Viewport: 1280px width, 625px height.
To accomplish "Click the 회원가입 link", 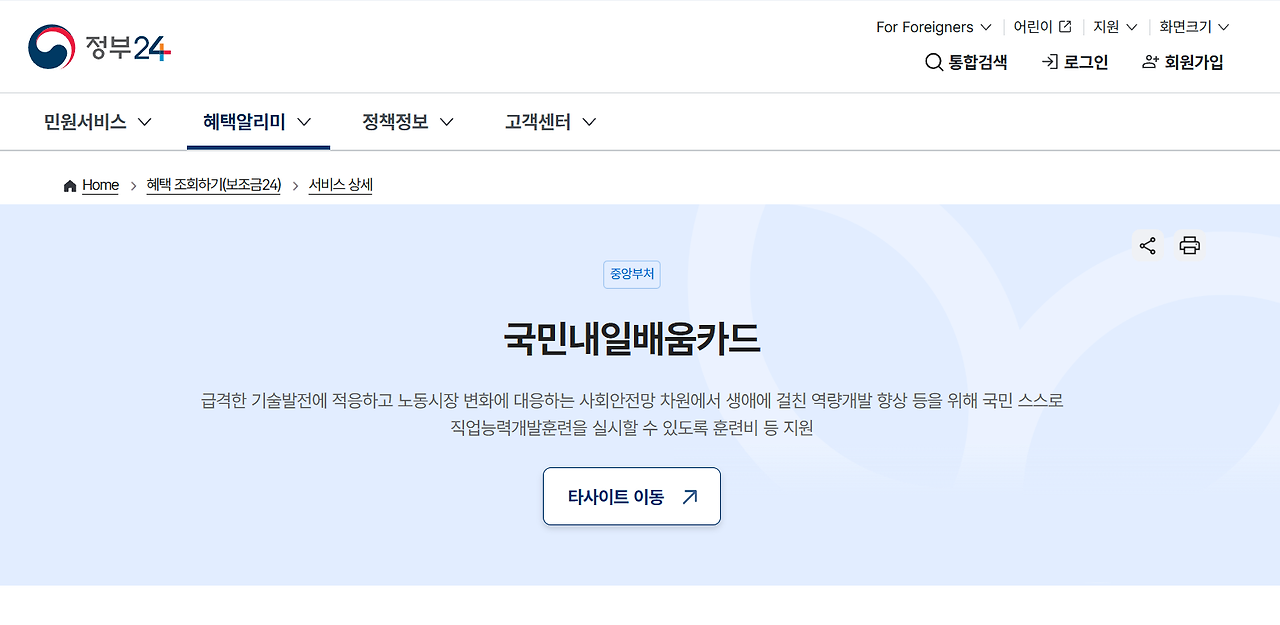I will click(1182, 62).
